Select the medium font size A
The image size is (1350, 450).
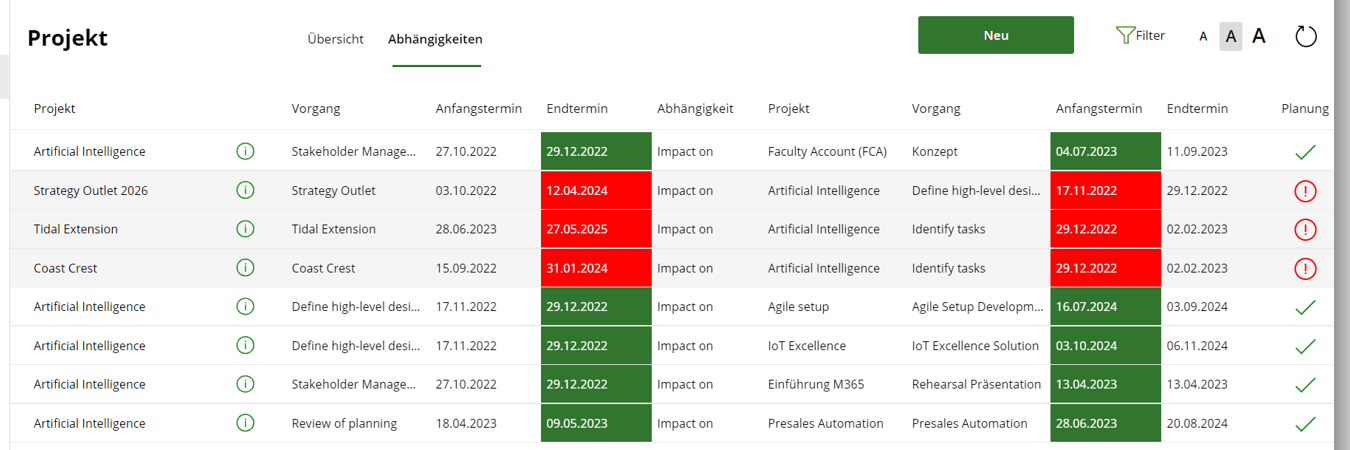tap(1231, 37)
